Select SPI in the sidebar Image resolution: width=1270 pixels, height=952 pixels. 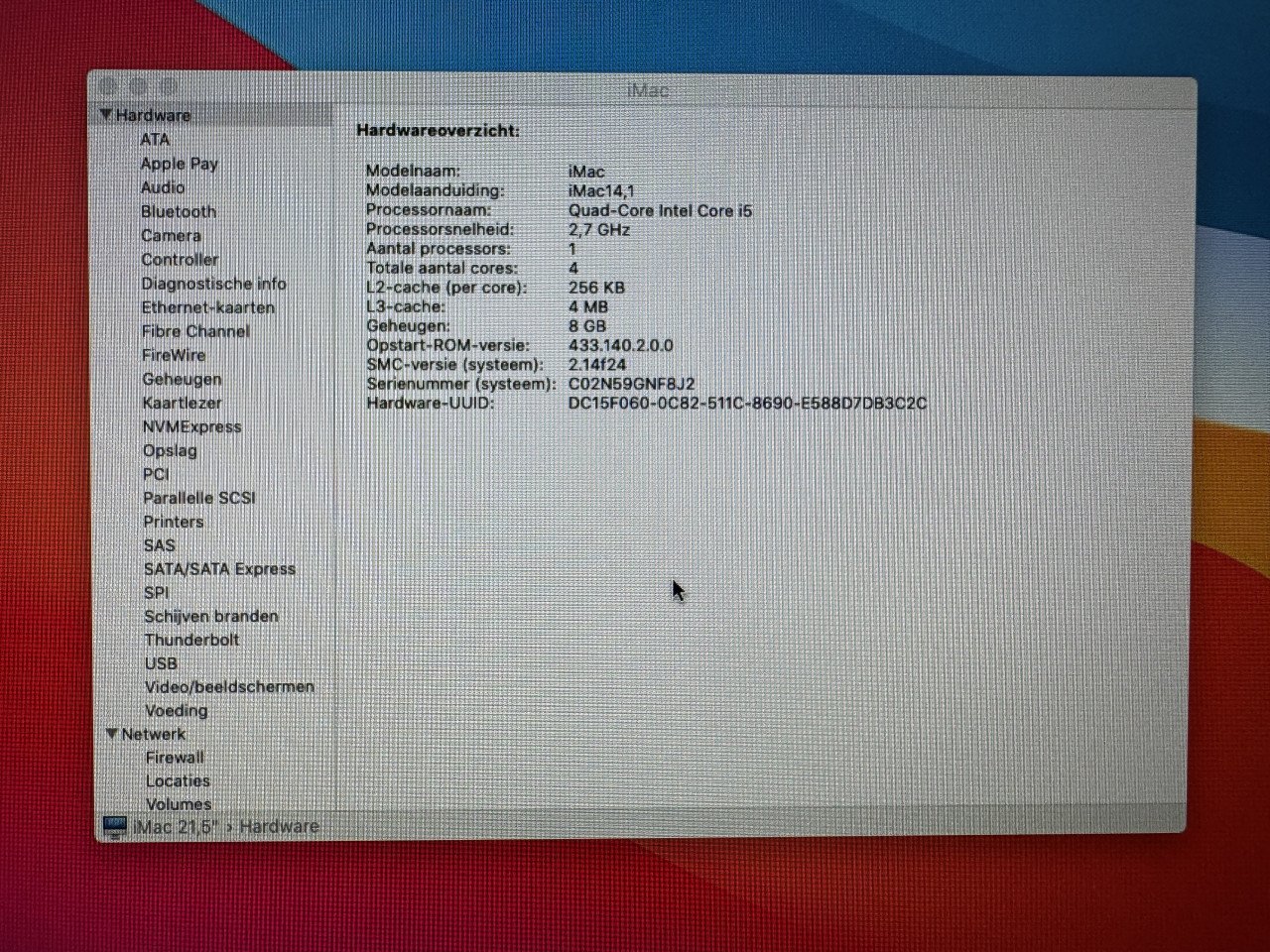tap(156, 592)
